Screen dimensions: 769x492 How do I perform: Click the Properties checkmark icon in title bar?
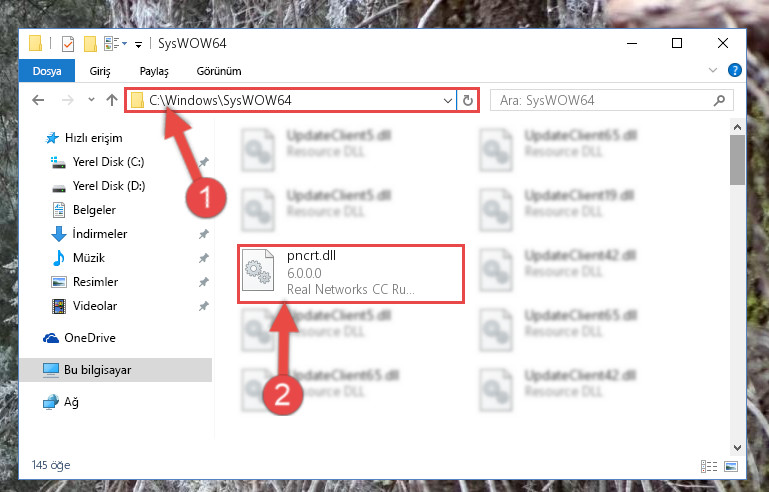click(68, 44)
